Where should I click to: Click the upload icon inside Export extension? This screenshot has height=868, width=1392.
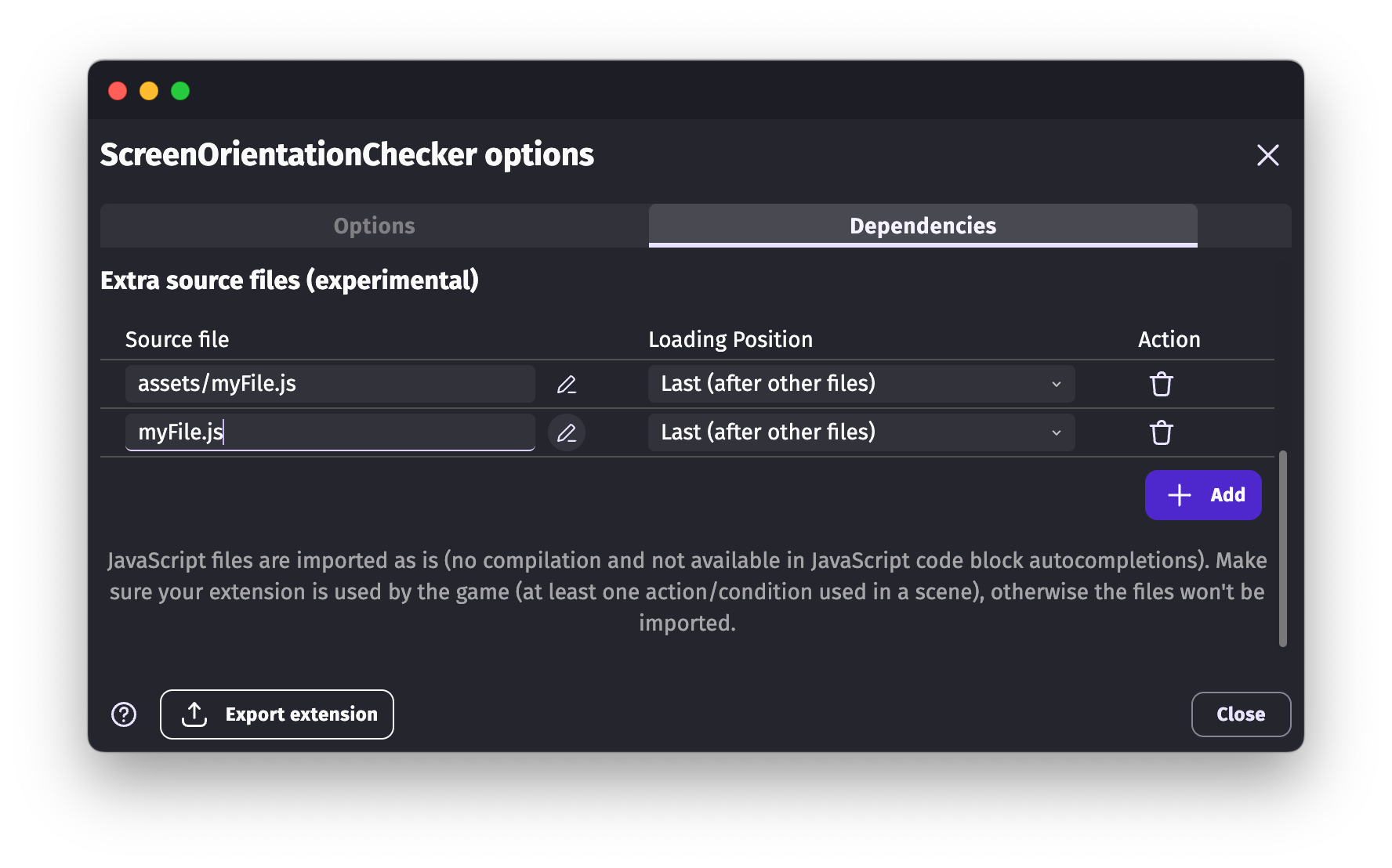pyautogui.click(x=193, y=714)
